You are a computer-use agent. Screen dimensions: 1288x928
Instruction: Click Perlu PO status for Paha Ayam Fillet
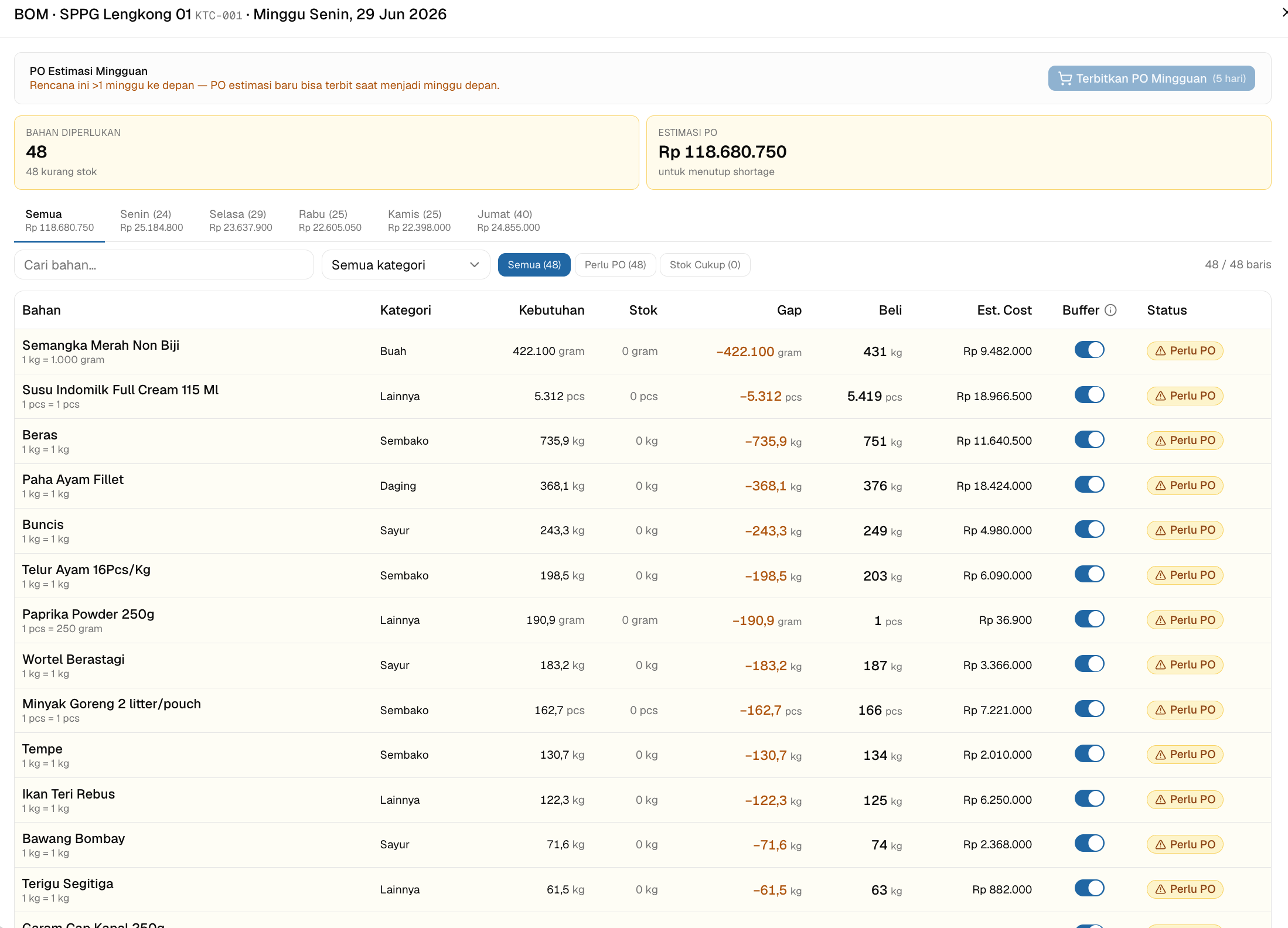click(1185, 486)
